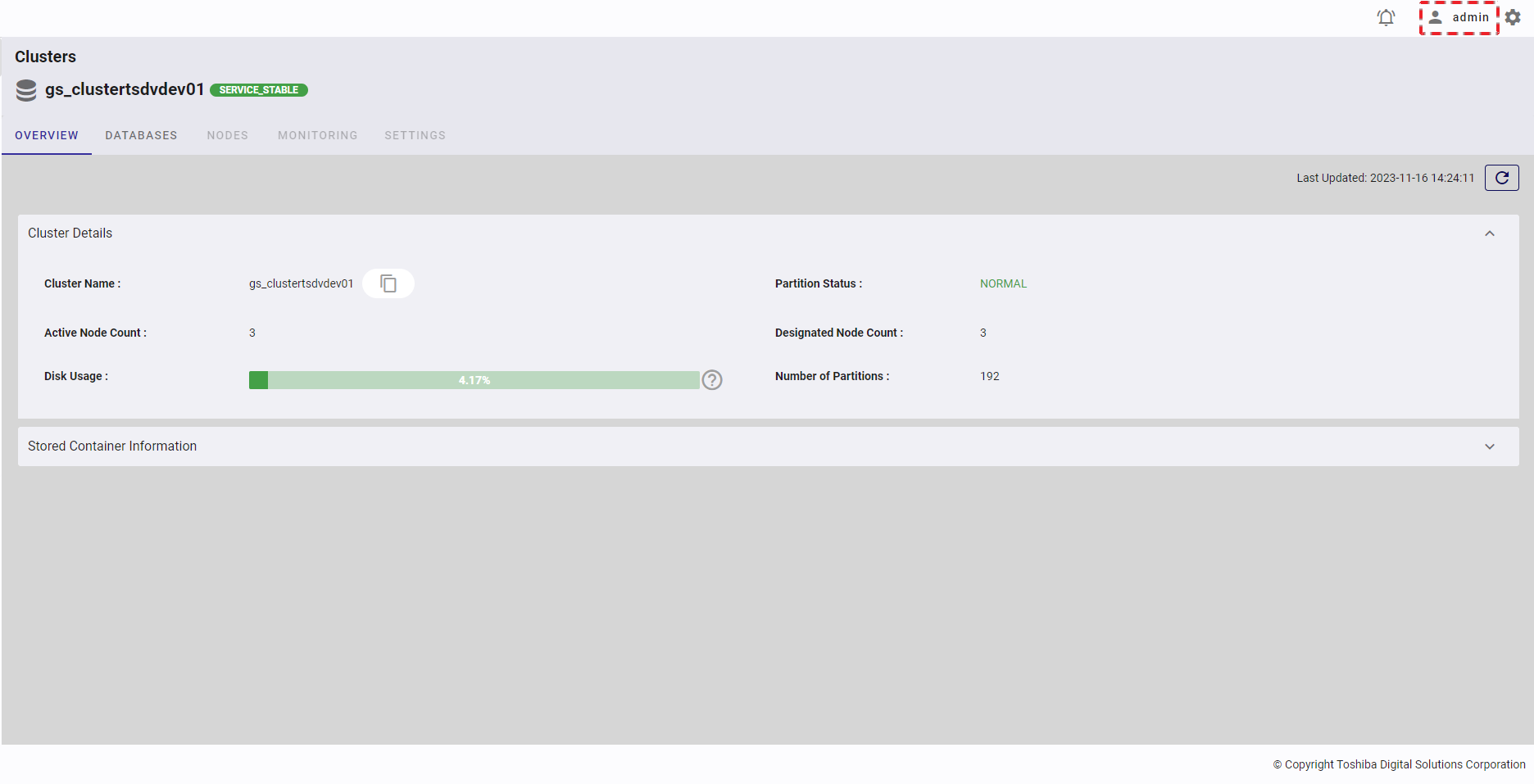Click the Clusters page heading
The height and width of the screenshot is (784, 1534).
[45, 57]
